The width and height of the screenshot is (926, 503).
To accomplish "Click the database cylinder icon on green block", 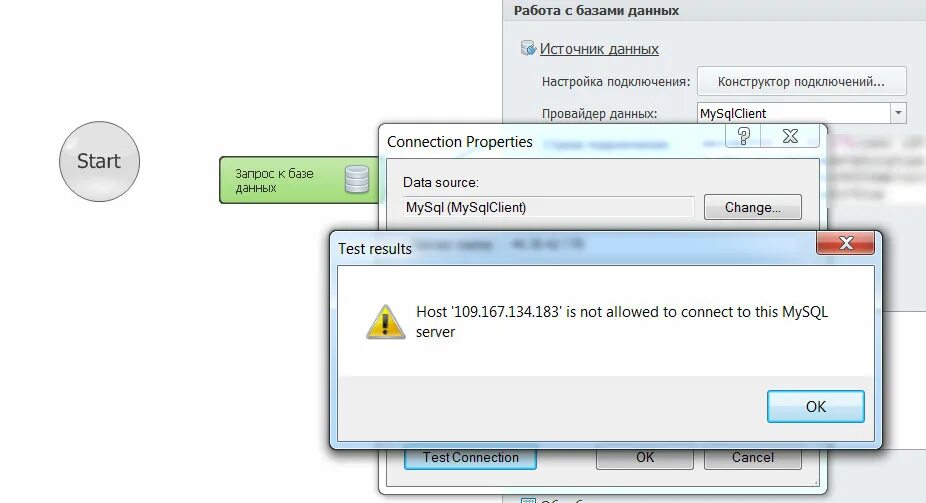I will (x=357, y=179).
